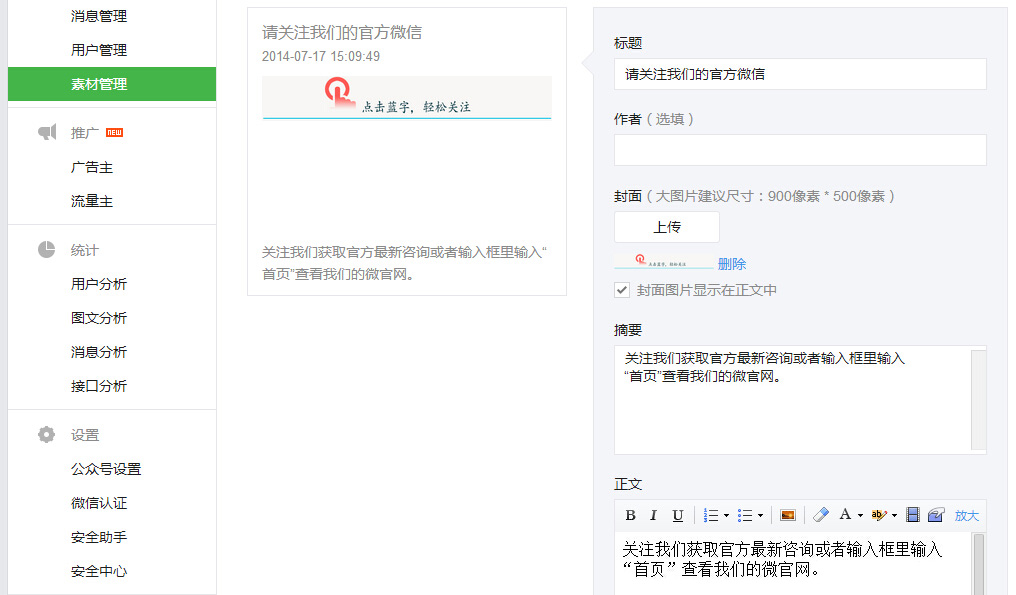Insert a video with the film icon

pos(912,515)
